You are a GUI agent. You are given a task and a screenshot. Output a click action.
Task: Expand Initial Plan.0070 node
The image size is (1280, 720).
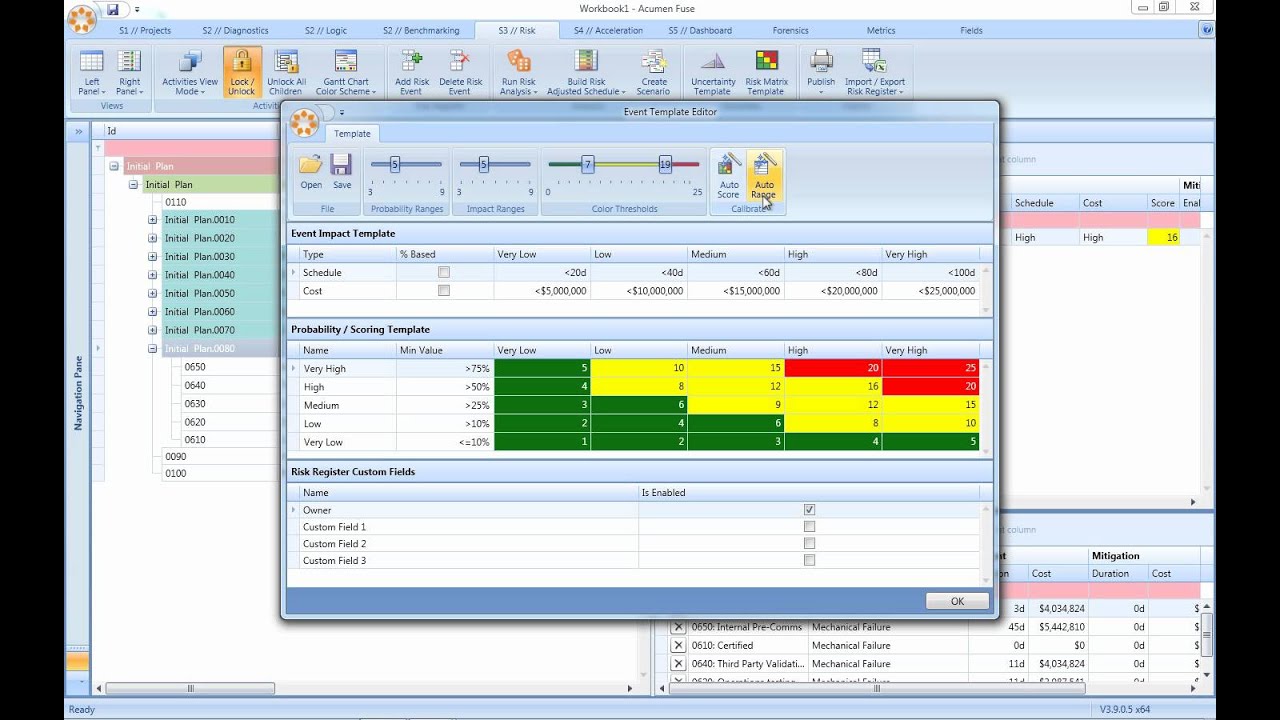153,330
